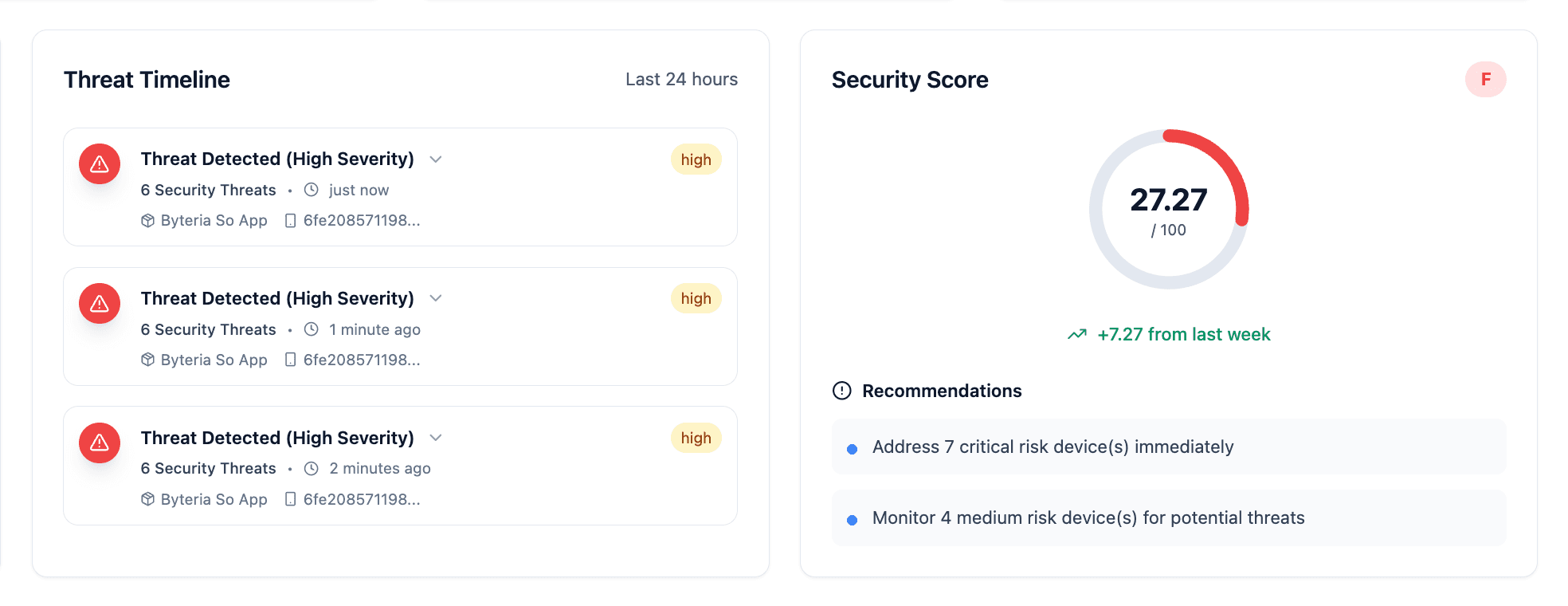Screen dimensions: 1568x606
Task: Click the 27.27 circular score gauge
Action: coord(1168,209)
